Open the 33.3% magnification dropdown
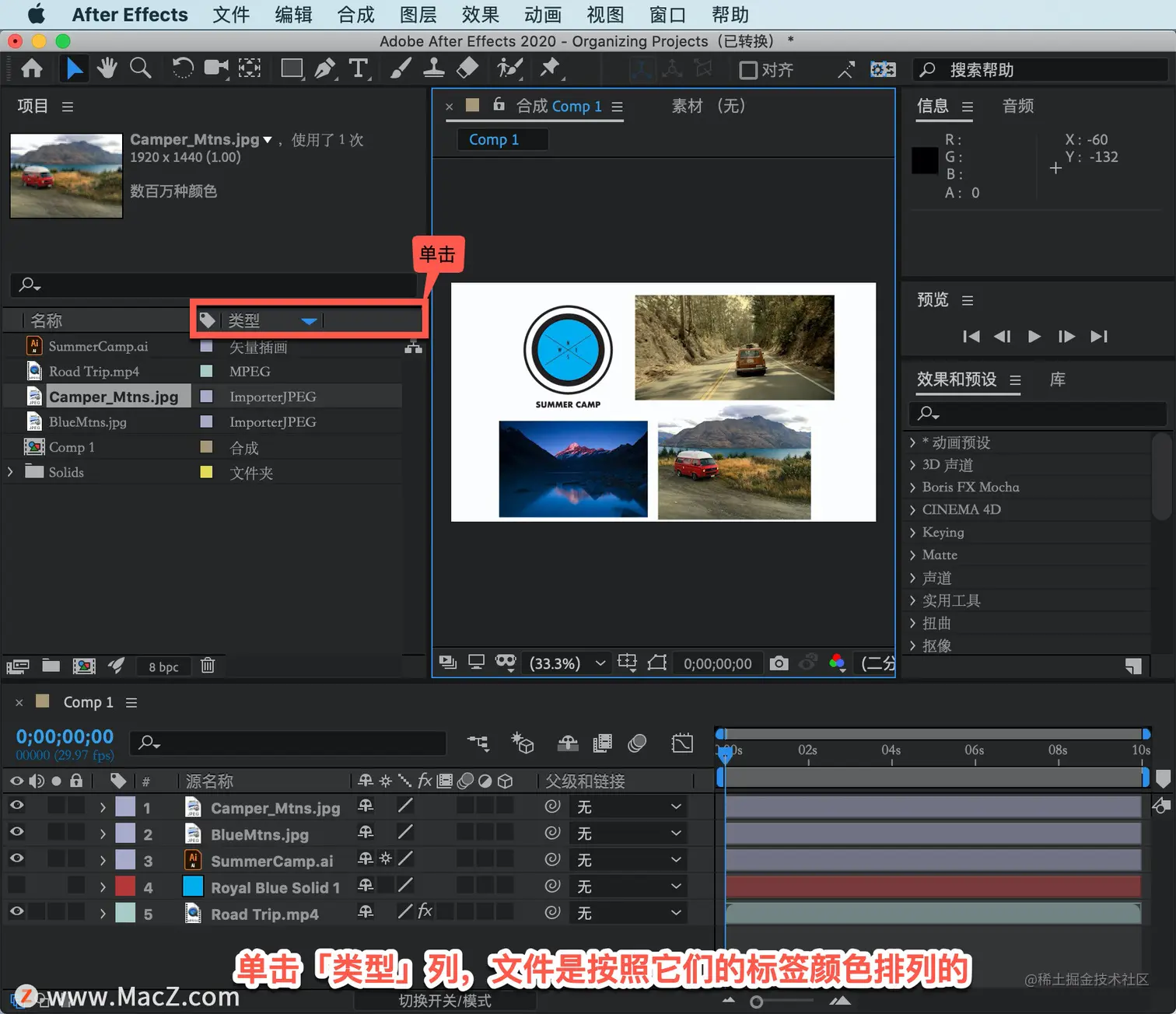 (x=567, y=663)
